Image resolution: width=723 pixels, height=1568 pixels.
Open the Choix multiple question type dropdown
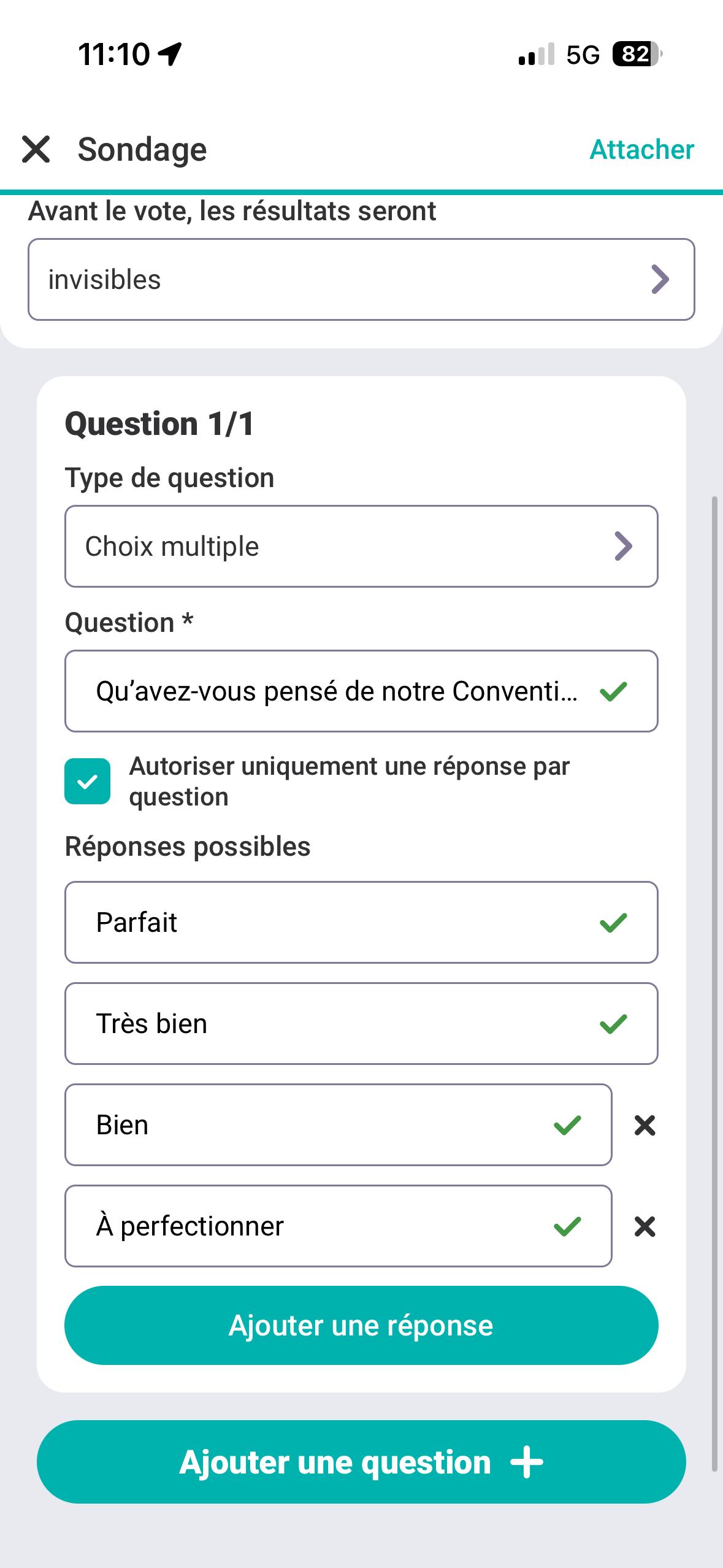(343, 546)
